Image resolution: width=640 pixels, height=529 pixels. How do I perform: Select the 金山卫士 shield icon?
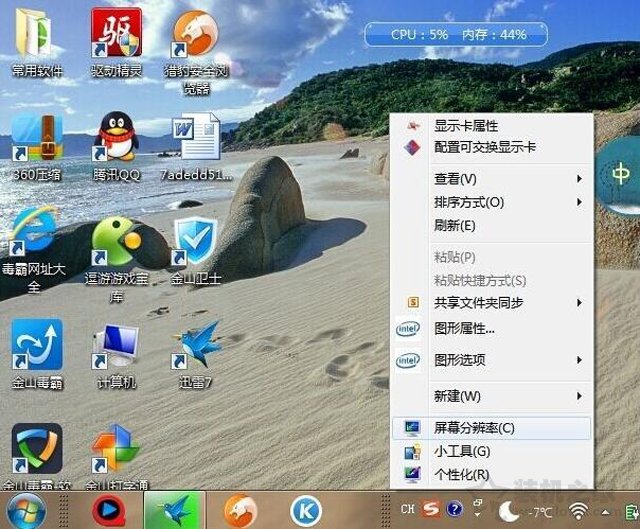196,242
